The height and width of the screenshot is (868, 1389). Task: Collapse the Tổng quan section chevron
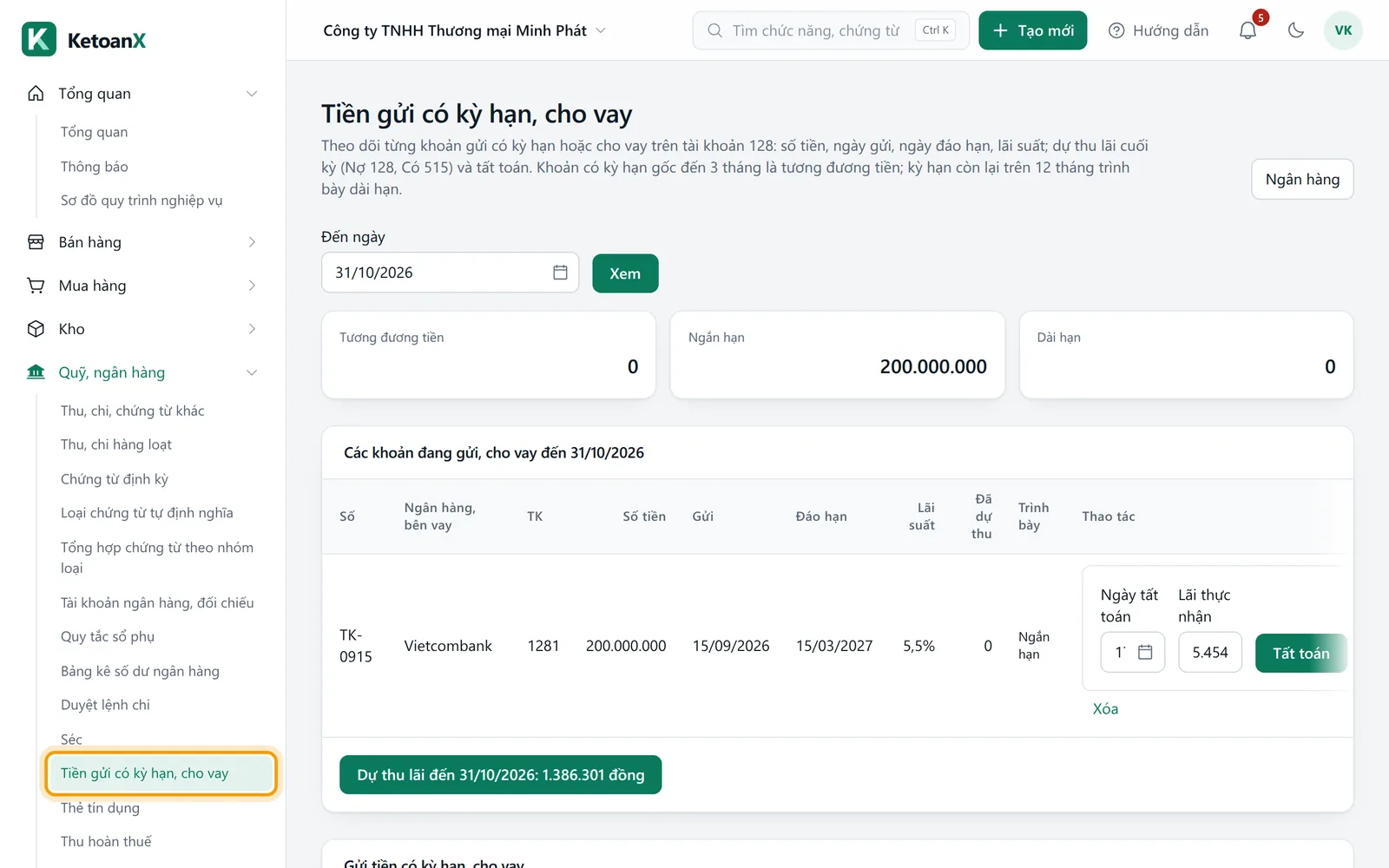(252, 94)
